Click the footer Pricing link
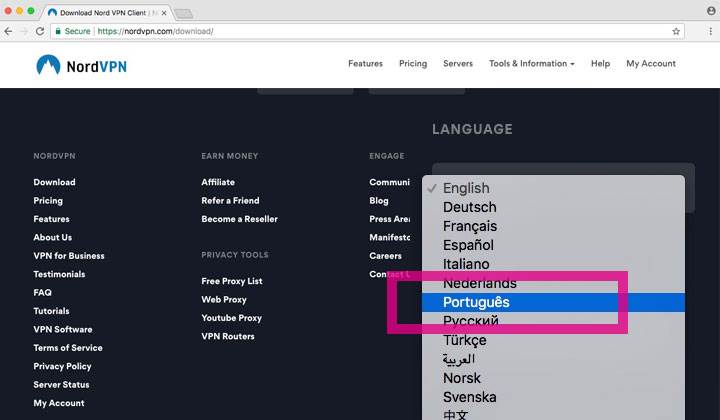 coord(48,201)
